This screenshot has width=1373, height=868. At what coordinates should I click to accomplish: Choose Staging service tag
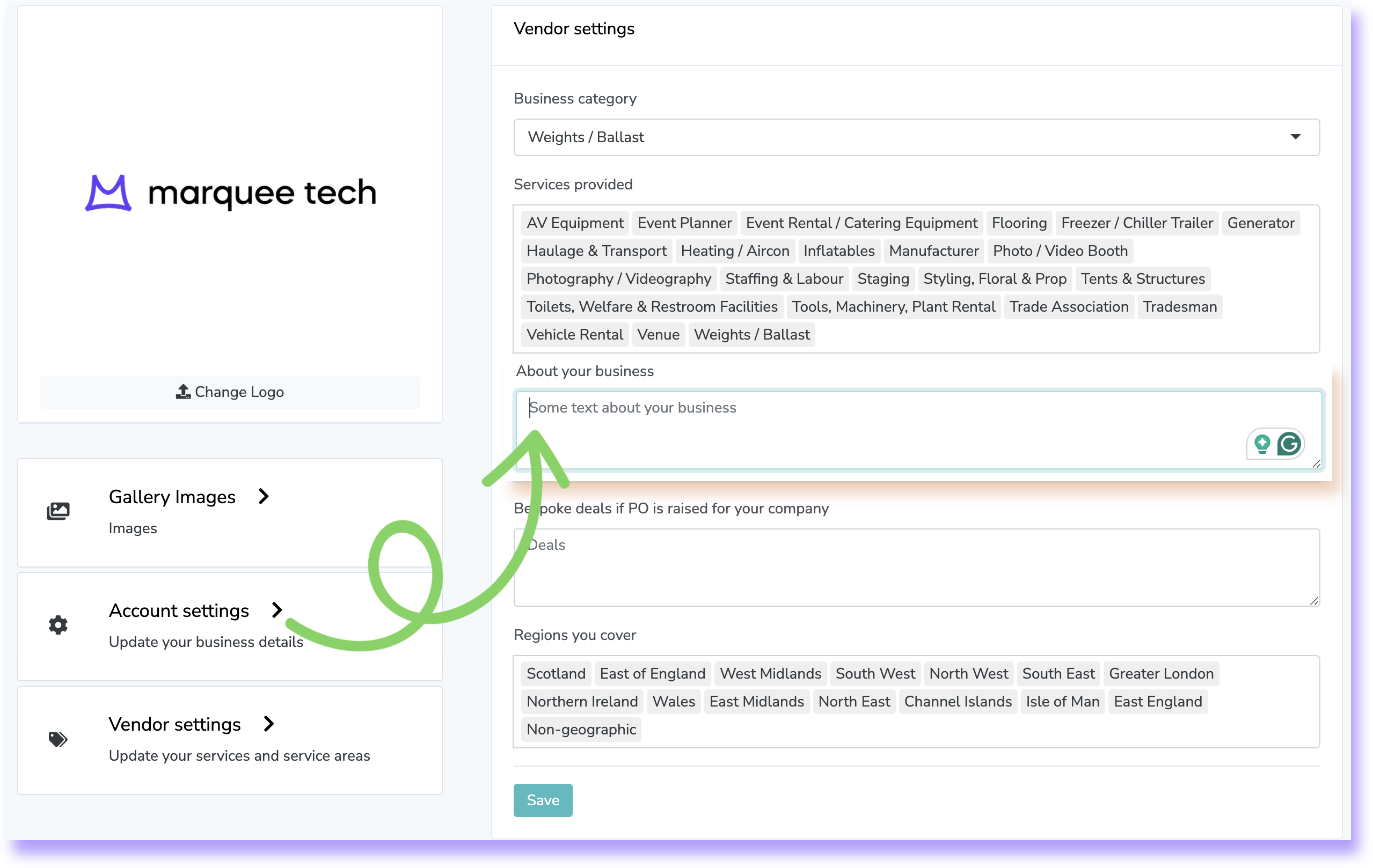[883, 279]
